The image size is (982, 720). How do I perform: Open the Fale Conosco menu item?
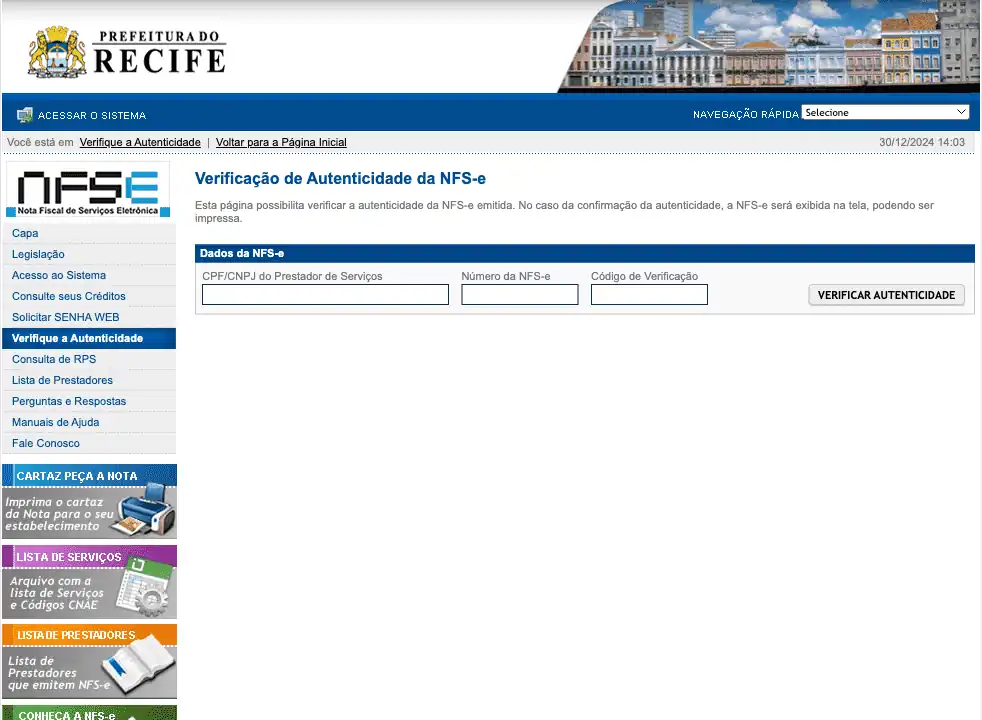[x=46, y=443]
